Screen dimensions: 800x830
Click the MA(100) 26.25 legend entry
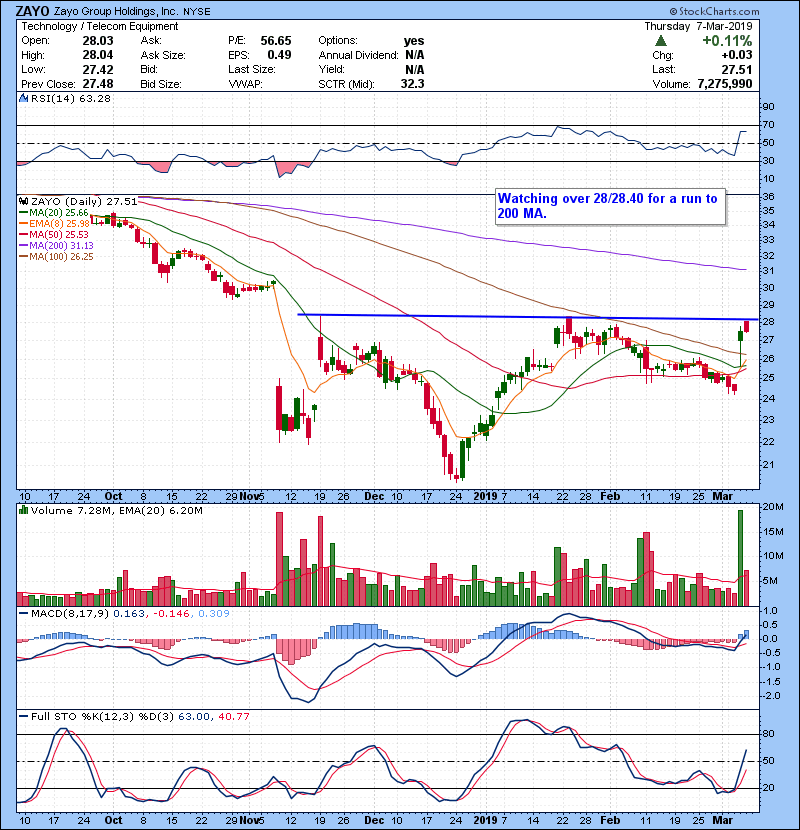[61, 257]
